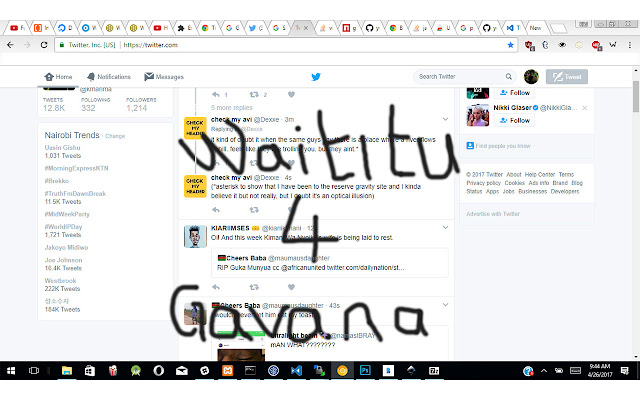Open Photoshop from the taskbar
640x400 pixels.
[365, 370]
